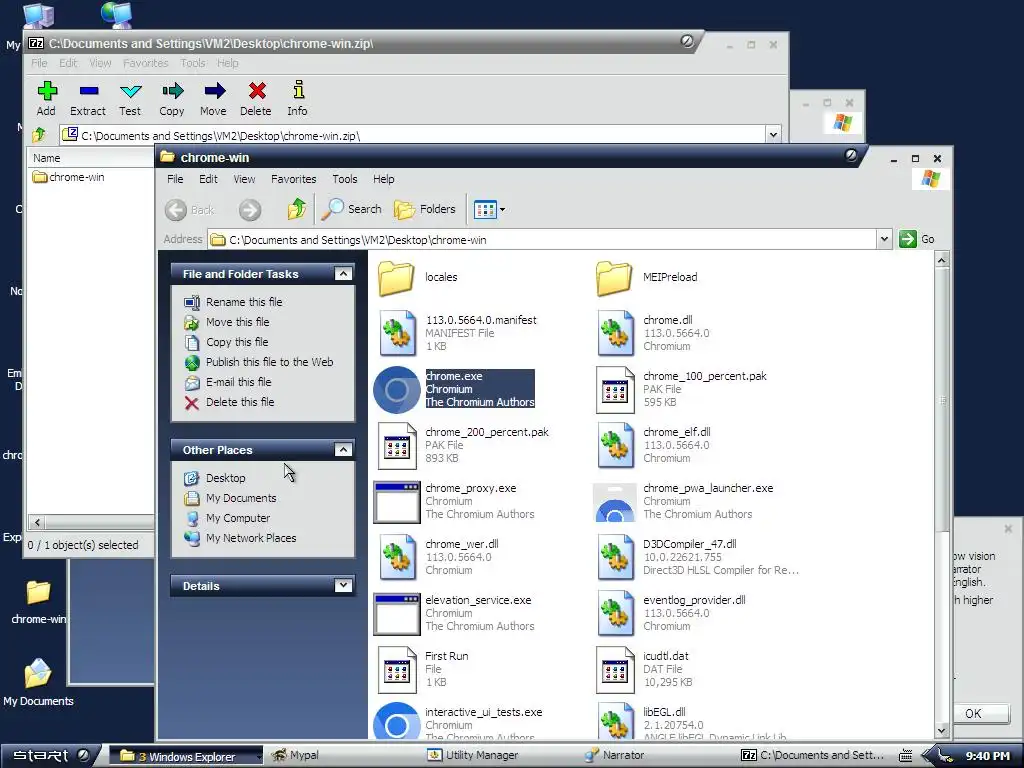The image size is (1024, 768).
Task: Select chrome_pwa_launcher.exe file
Action: coord(683,502)
